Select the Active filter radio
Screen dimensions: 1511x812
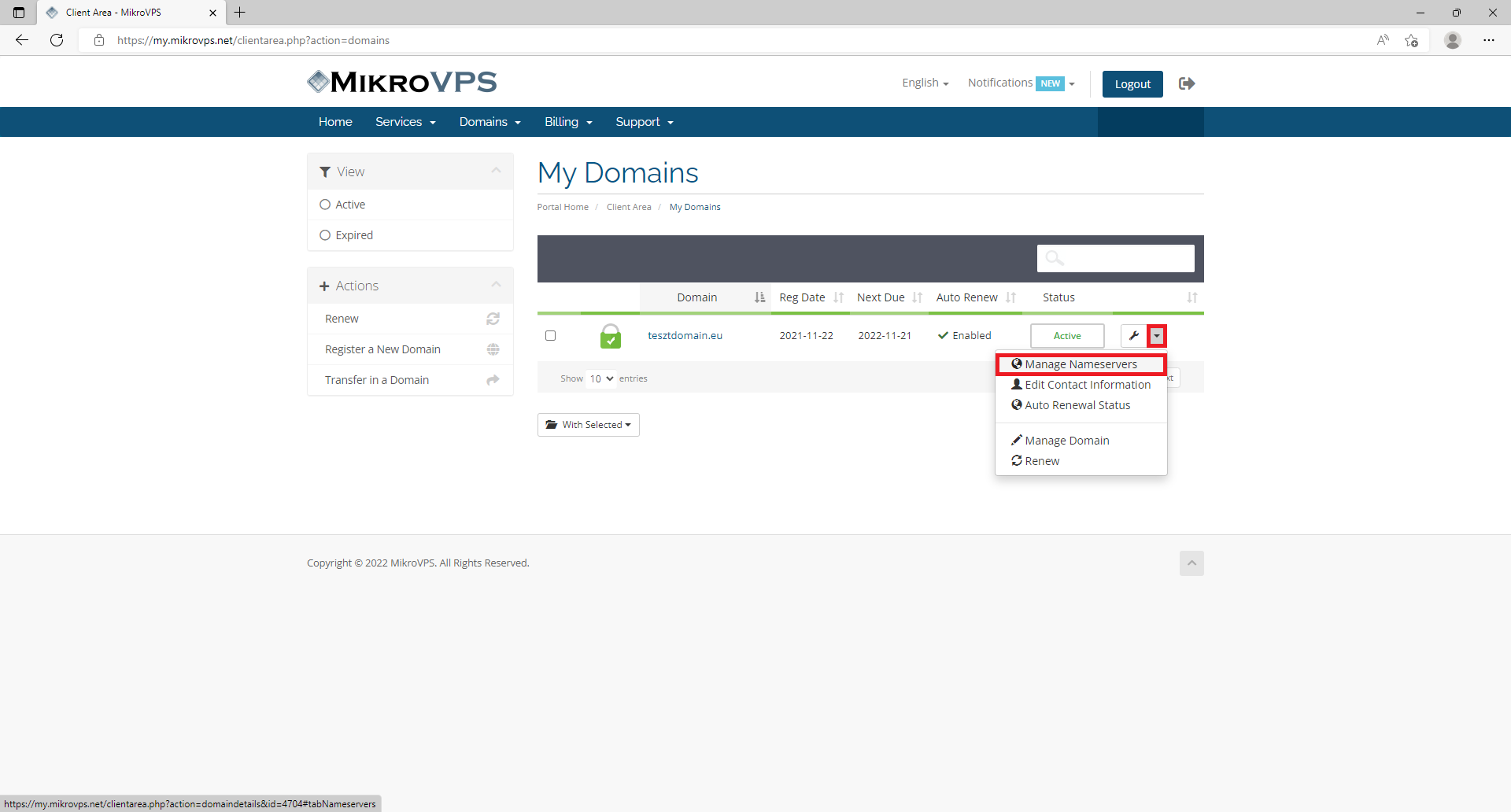325,205
